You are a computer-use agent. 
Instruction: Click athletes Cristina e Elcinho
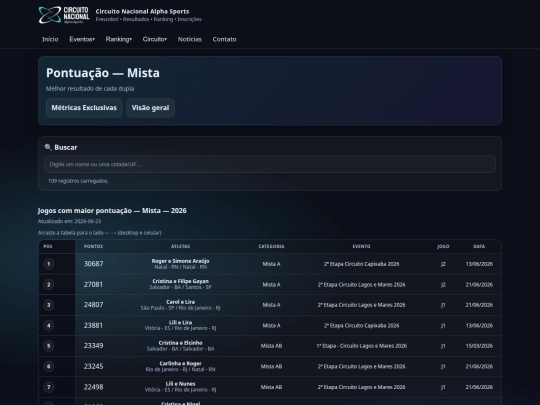pos(180,343)
